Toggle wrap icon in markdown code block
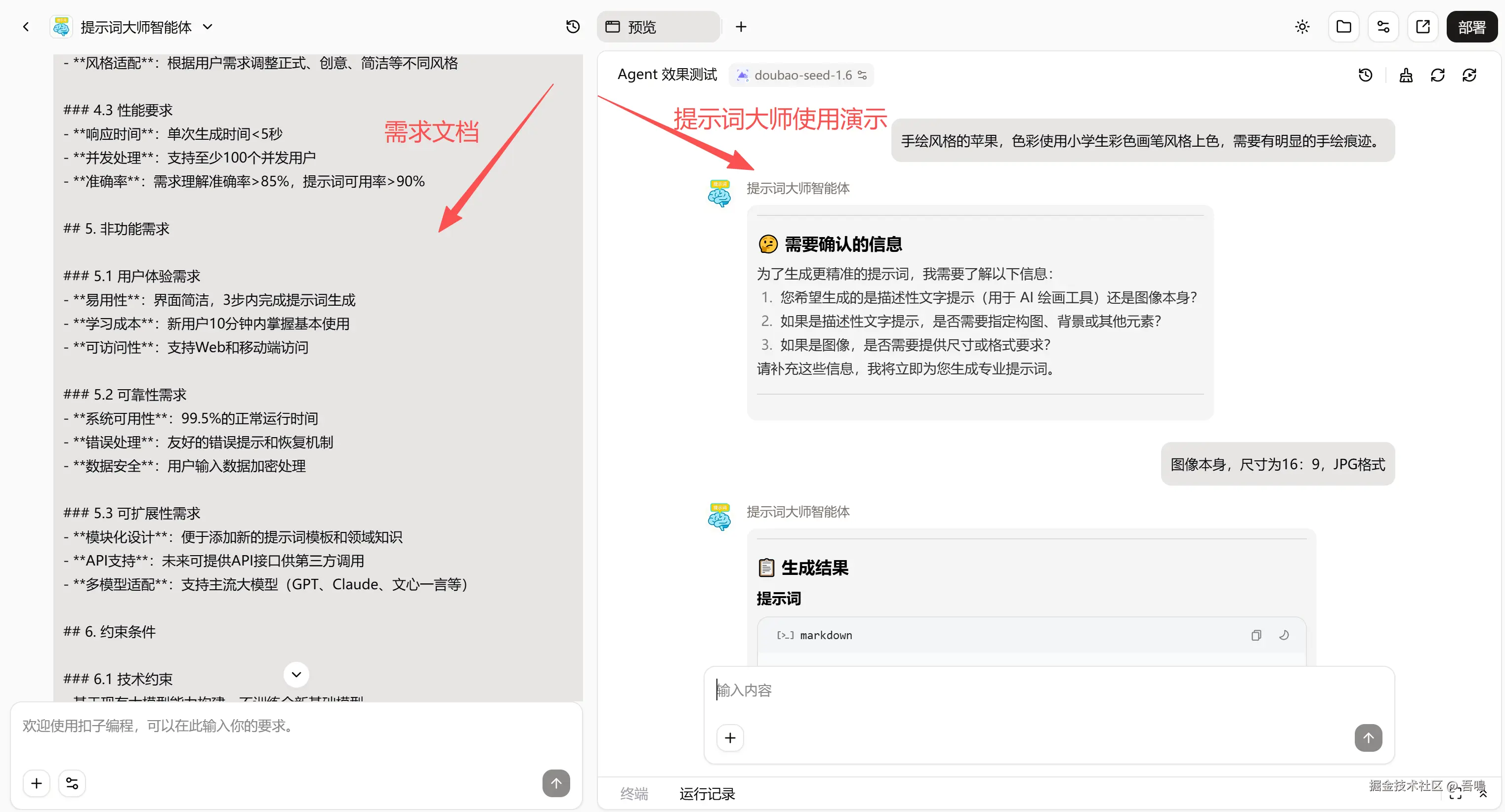Image resolution: width=1505 pixels, height=812 pixels. click(1284, 635)
